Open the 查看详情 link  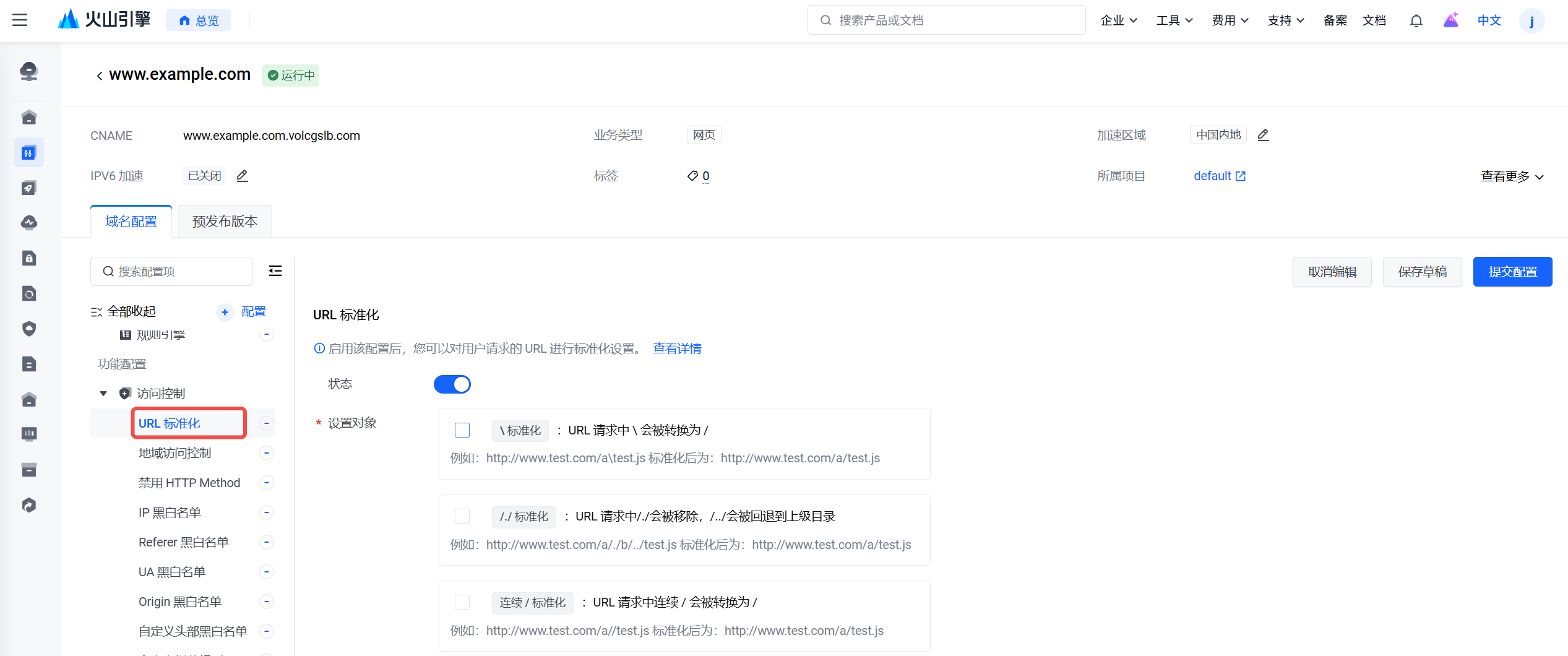(x=677, y=348)
